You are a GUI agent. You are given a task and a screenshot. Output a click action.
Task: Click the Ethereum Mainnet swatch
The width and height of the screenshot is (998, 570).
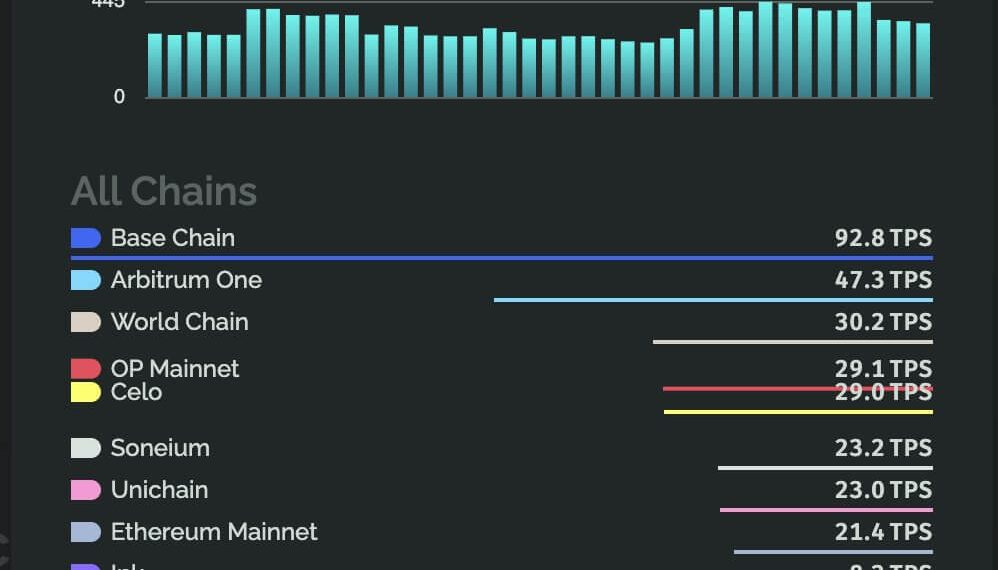click(x=86, y=532)
